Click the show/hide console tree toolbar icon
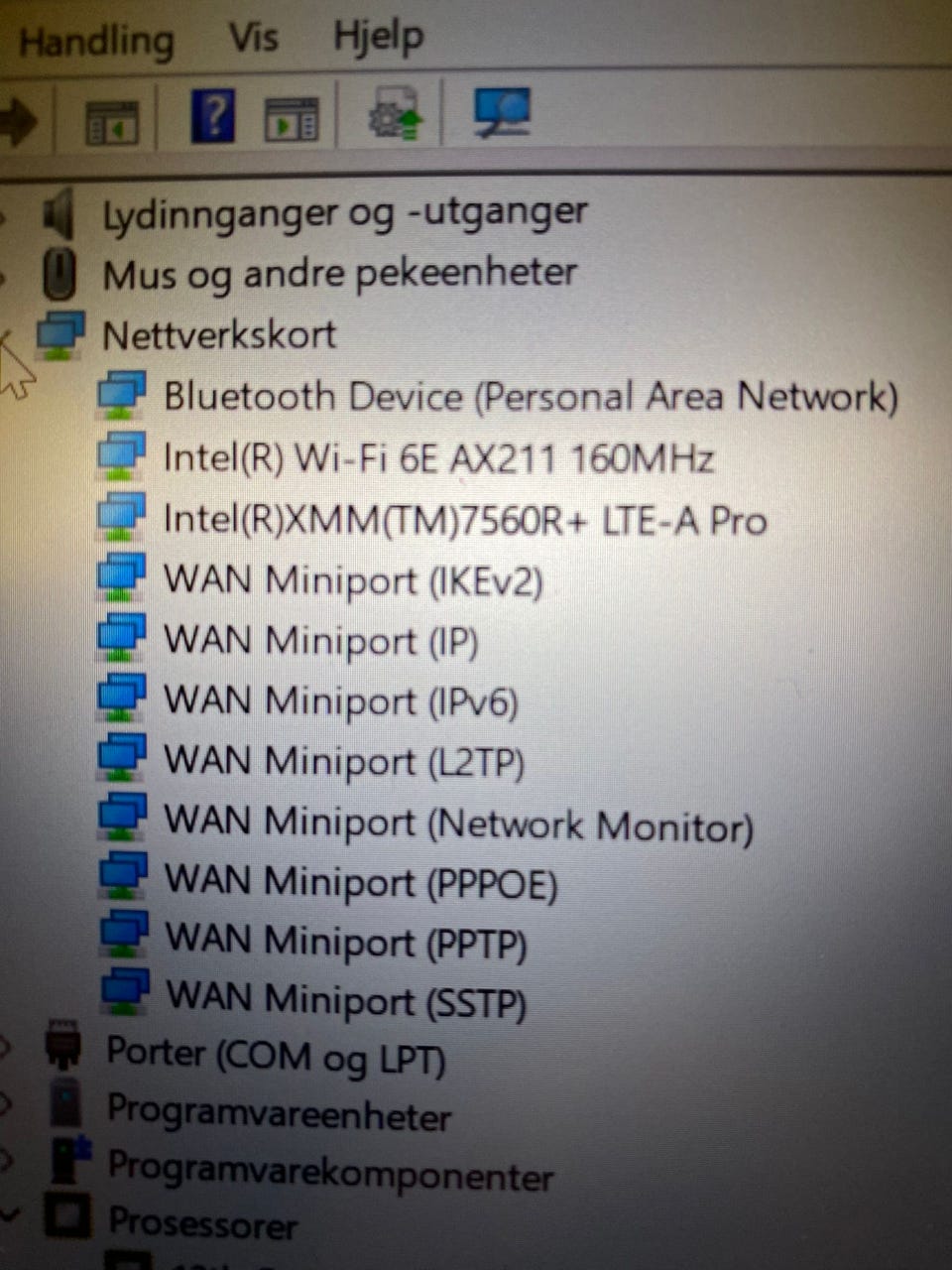This screenshot has width=952, height=1270. [112, 123]
